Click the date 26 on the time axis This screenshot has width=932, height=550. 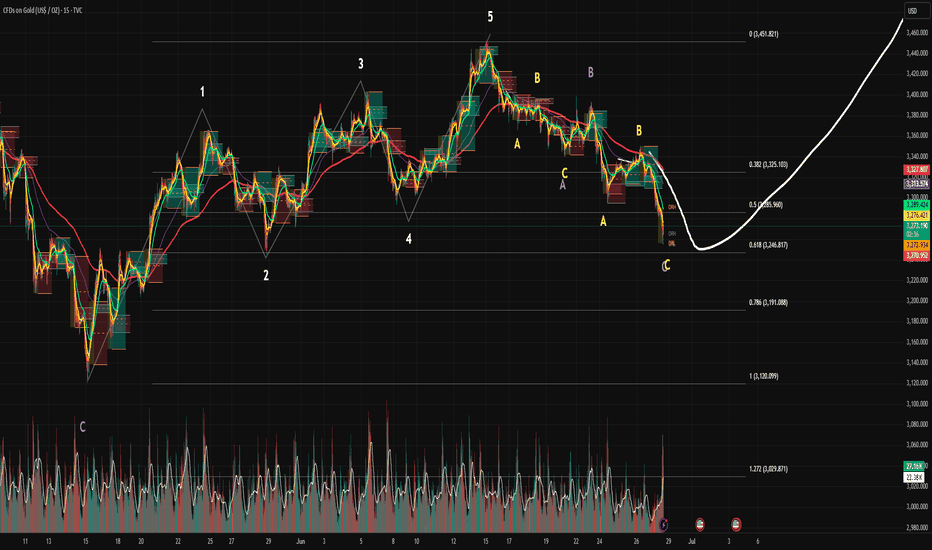[636, 542]
